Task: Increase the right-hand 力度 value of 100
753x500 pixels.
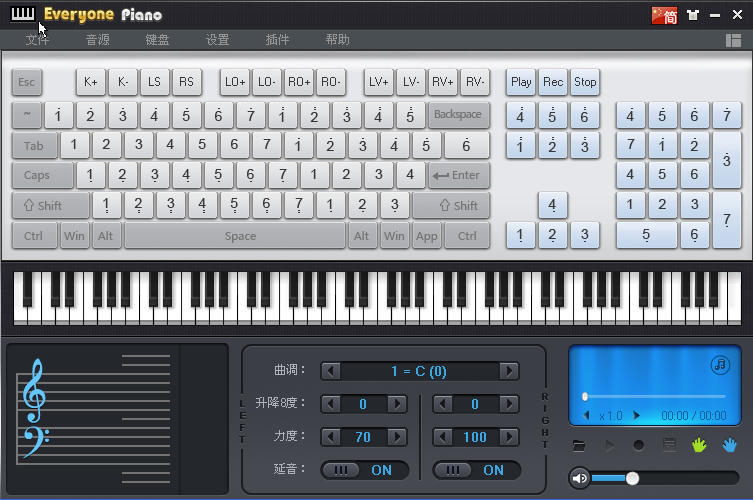Action: [510, 437]
